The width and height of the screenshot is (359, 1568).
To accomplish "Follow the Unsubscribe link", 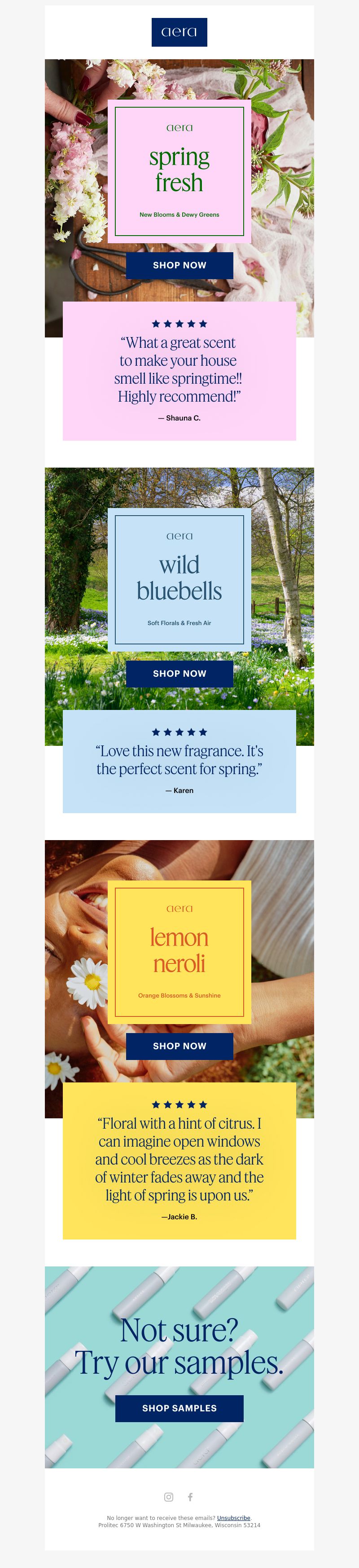I will [234, 1517].
